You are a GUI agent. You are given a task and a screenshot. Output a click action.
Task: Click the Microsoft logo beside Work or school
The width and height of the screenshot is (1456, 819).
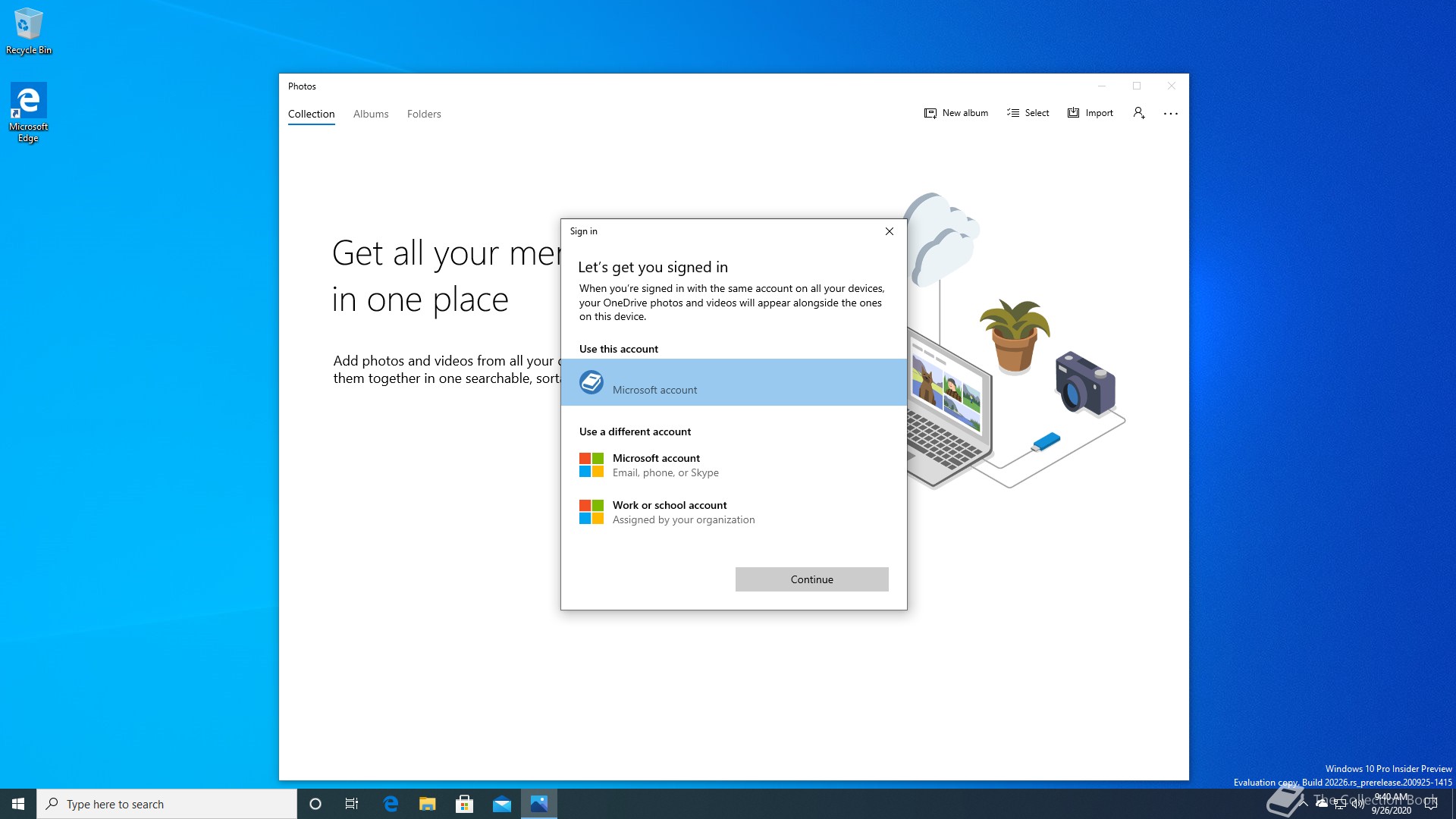(x=591, y=512)
